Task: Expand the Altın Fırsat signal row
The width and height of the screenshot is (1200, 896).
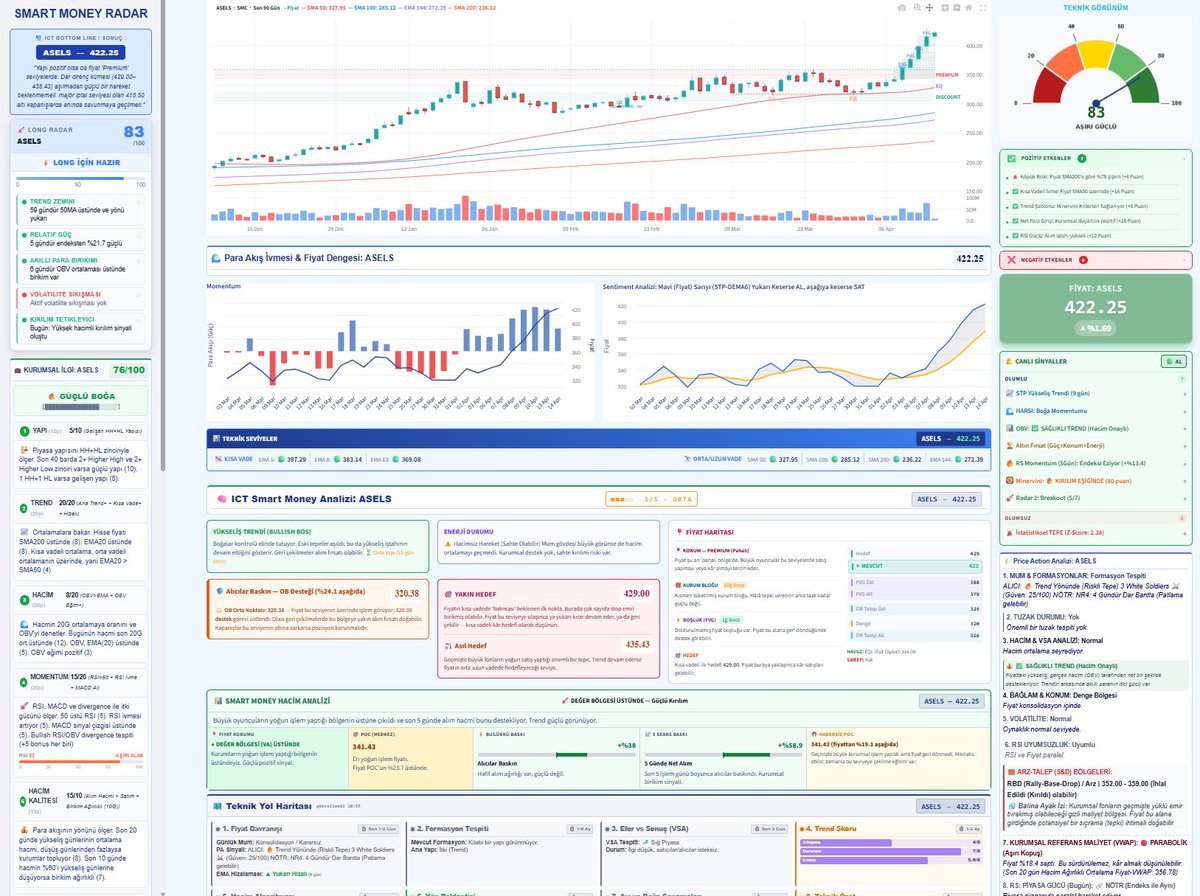Action: click(1184, 445)
